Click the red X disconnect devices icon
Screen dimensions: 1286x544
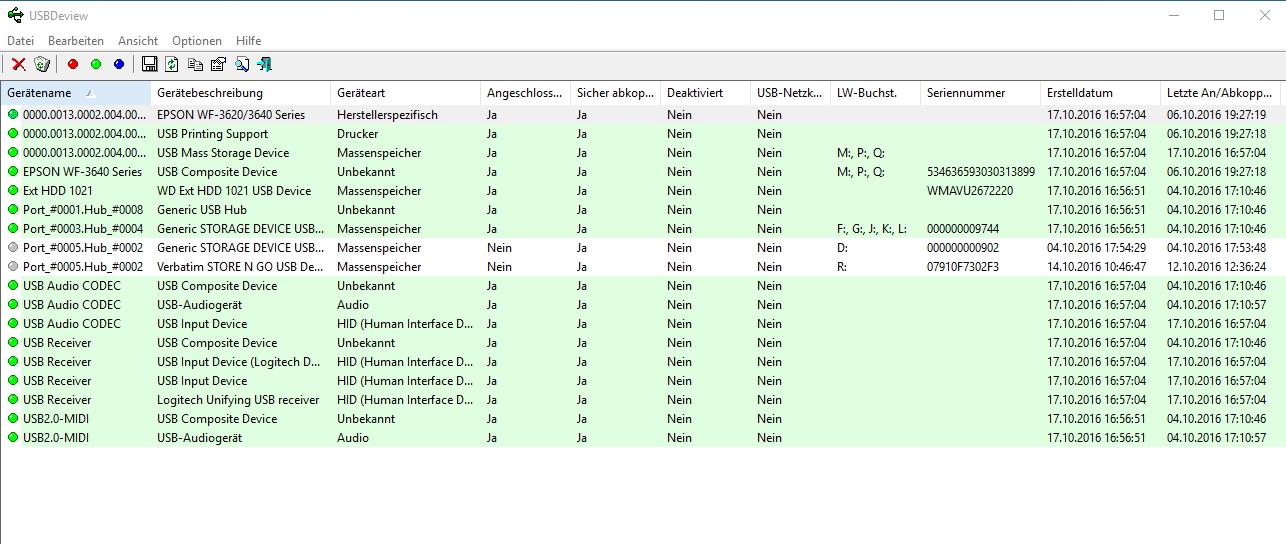coord(19,64)
